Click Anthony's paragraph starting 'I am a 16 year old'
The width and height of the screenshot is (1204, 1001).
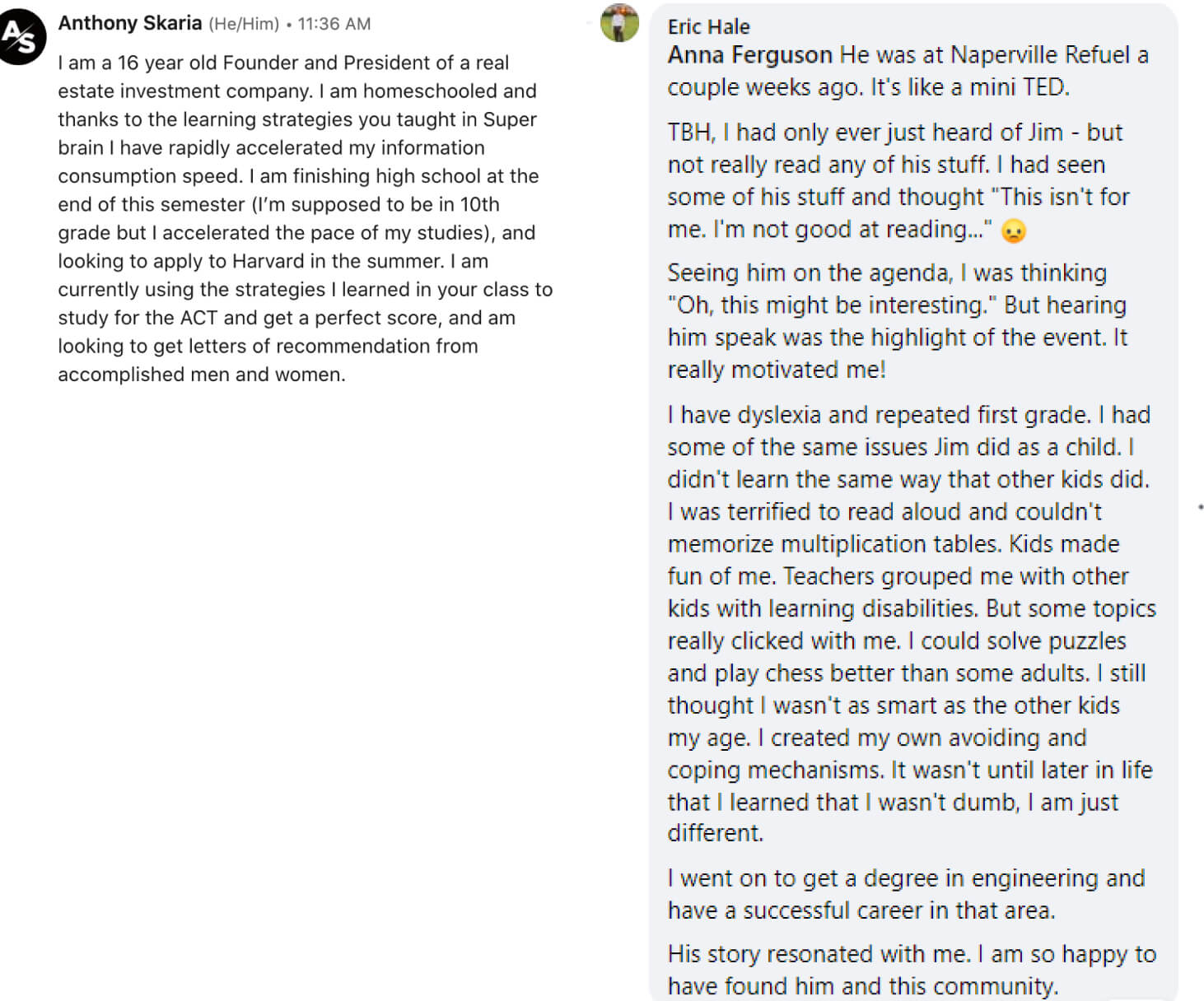305,218
